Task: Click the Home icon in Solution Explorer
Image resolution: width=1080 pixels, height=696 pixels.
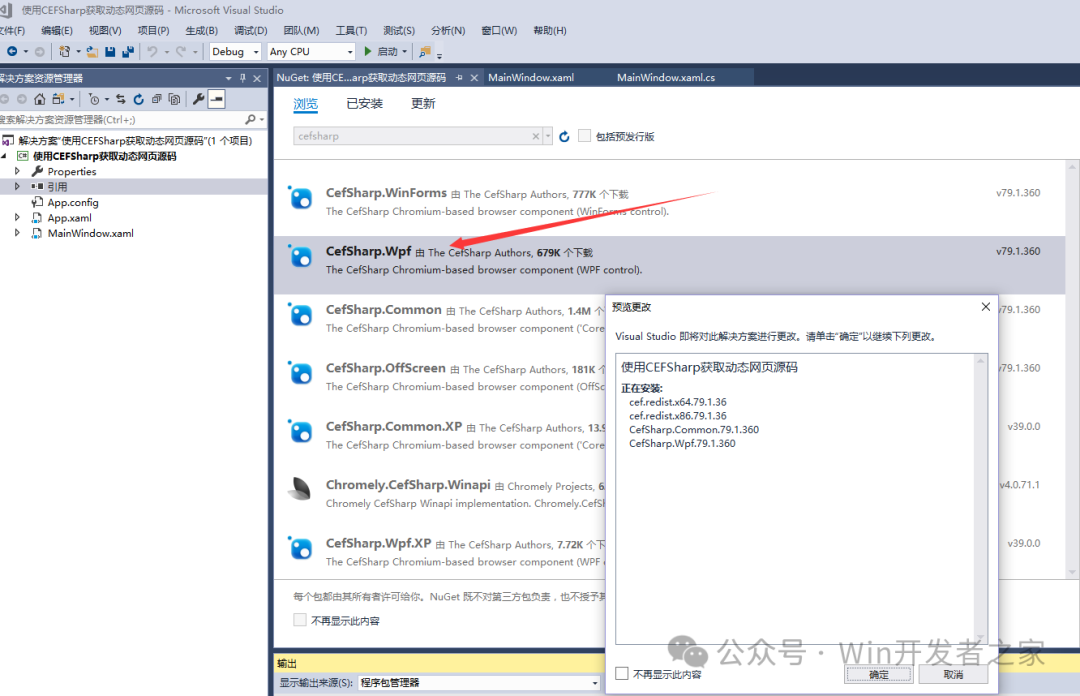Action: (x=39, y=99)
